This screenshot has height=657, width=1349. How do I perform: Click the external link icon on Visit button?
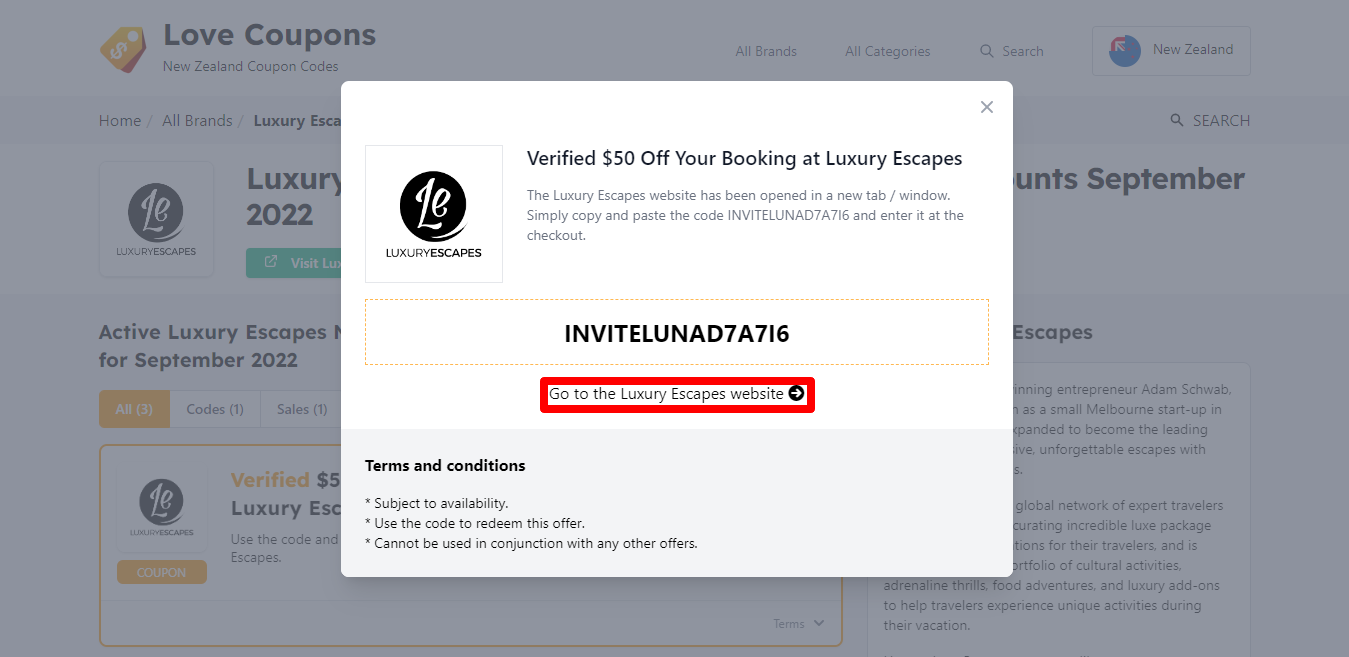click(x=271, y=262)
